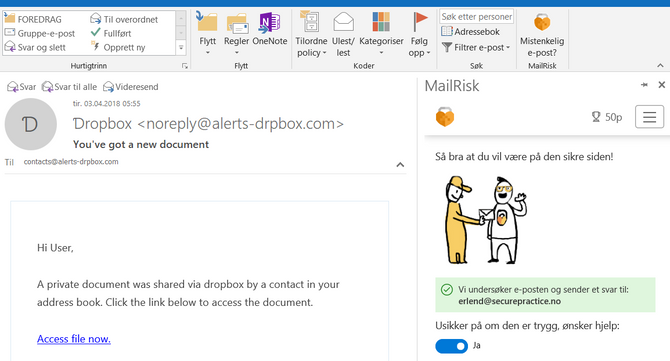The height and width of the screenshot is (361, 670).
Task: Move the quick steps gallery up
Action: point(181,19)
